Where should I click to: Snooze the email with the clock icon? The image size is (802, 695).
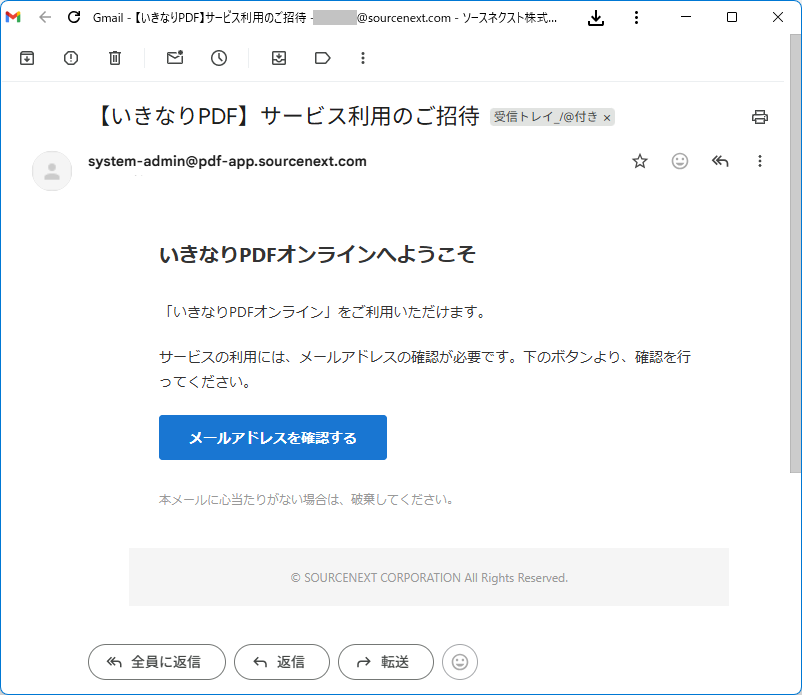[x=219, y=58]
